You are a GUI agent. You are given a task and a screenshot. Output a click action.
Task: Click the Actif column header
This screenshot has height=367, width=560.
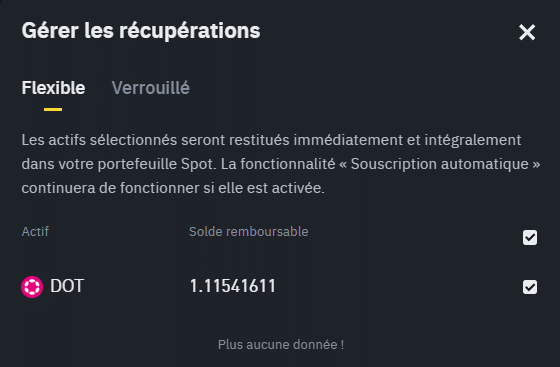point(35,232)
